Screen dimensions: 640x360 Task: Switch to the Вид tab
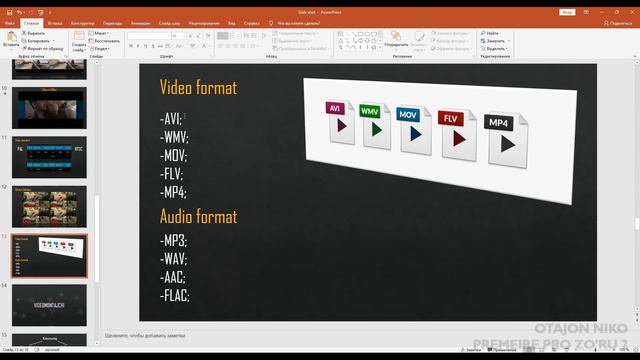[x=231, y=23]
